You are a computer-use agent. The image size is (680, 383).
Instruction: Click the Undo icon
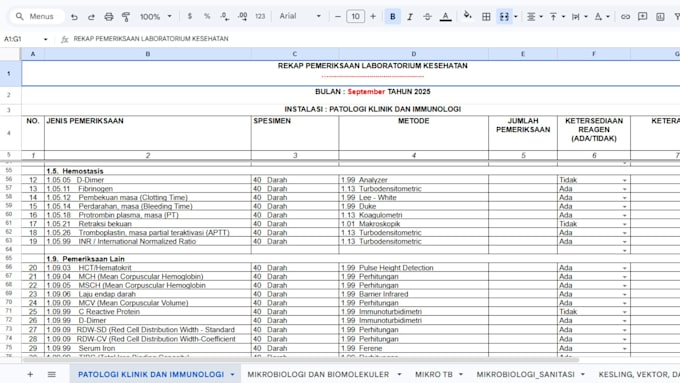pos(74,16)
